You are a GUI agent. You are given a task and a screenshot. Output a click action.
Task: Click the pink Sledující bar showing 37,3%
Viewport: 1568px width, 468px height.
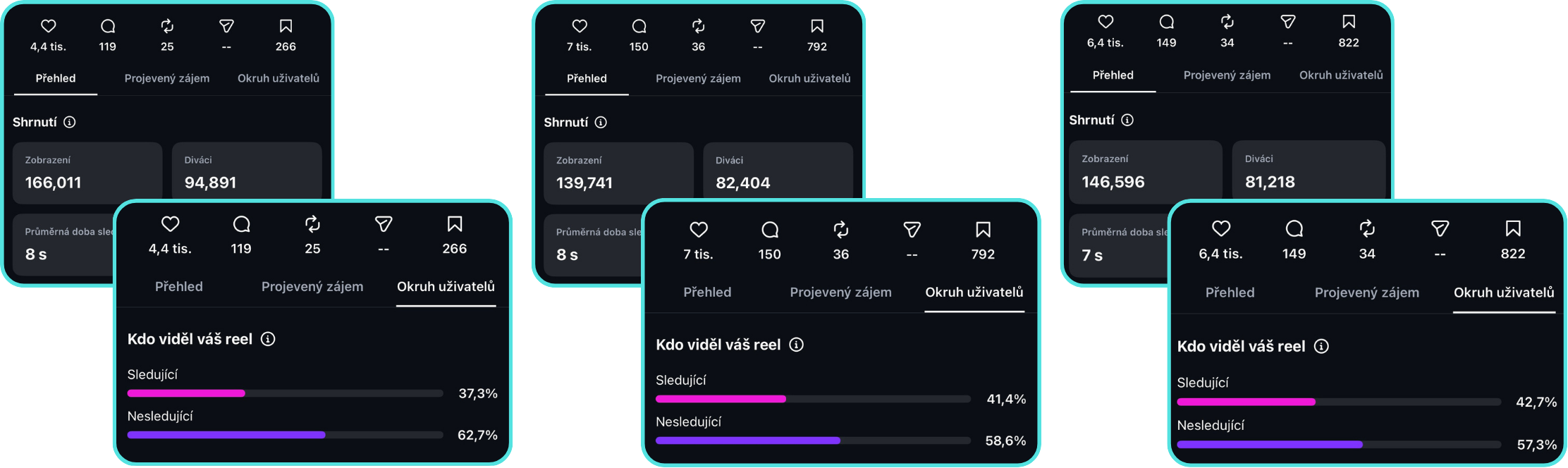point(186,393)
